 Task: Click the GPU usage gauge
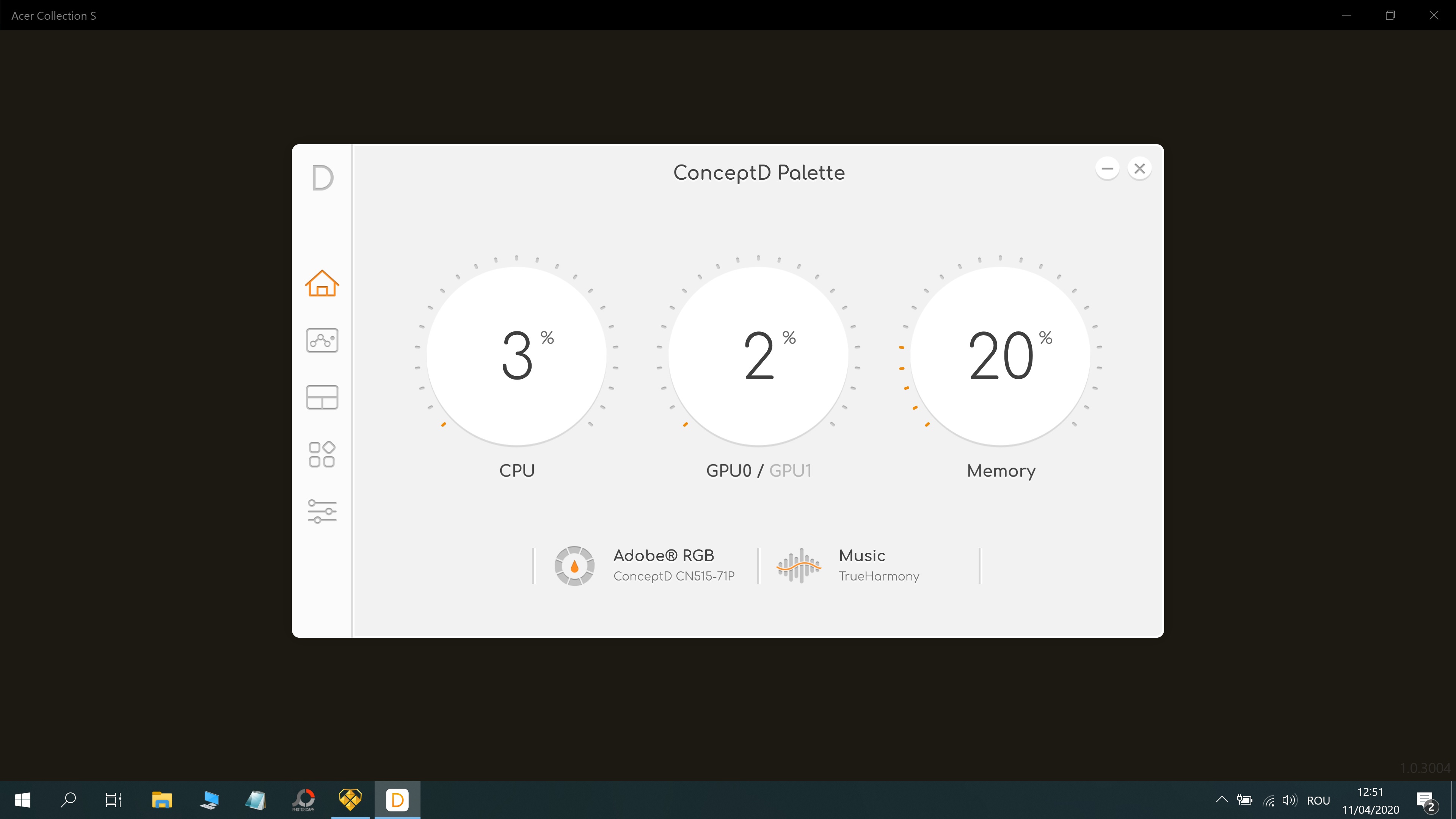758,356
